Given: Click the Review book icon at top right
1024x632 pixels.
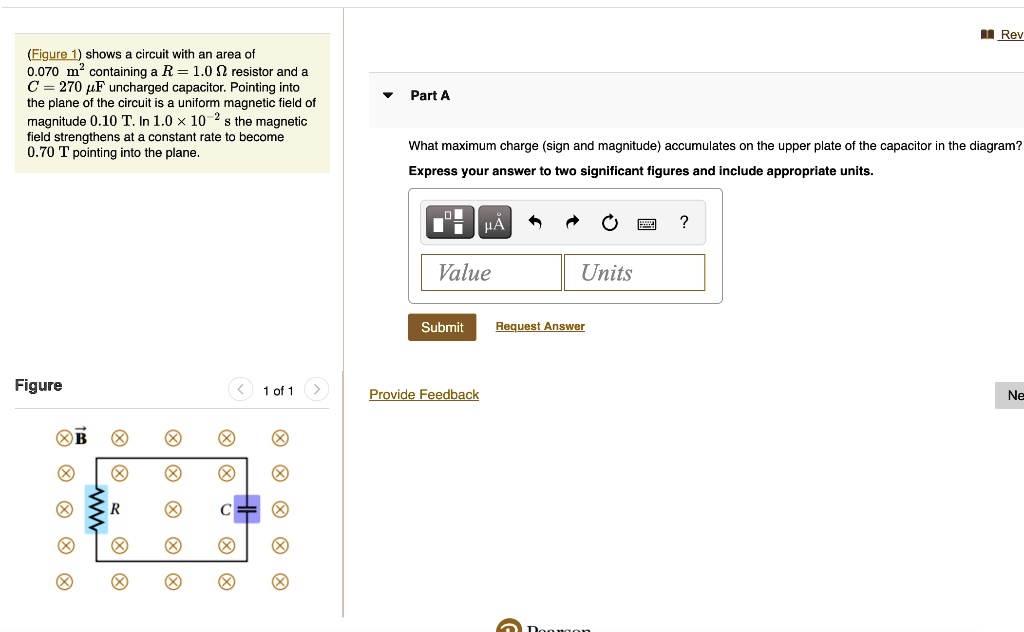Looking at the screenshot, I should tap(986, 33).
